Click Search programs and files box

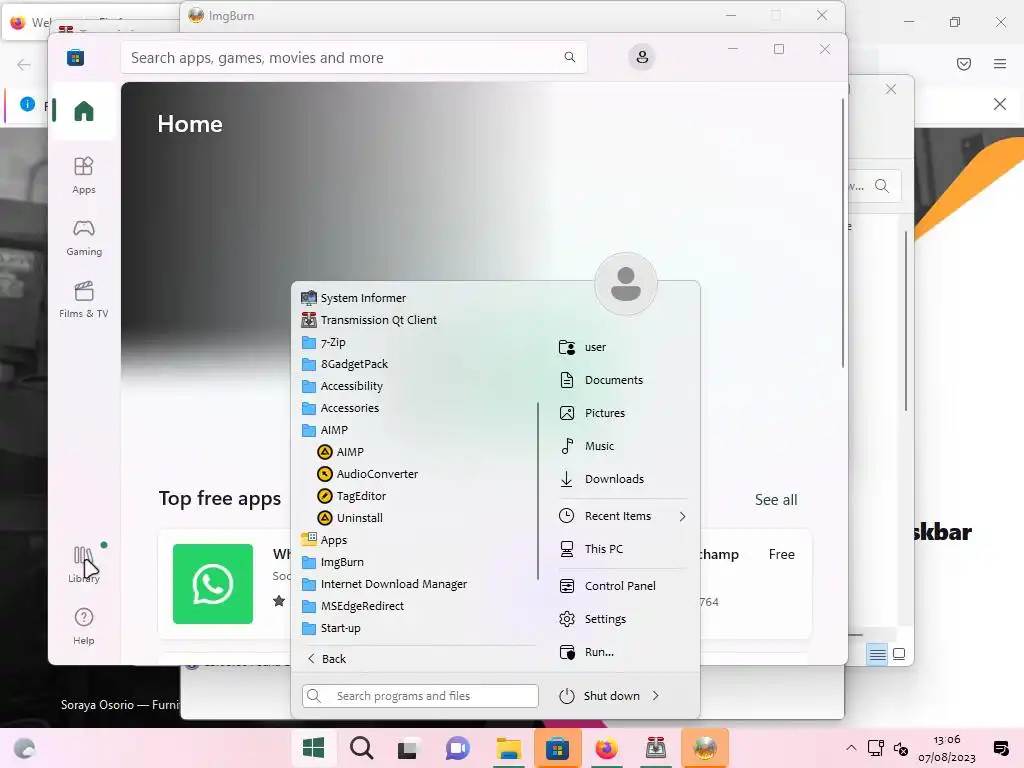coord(420,696)
